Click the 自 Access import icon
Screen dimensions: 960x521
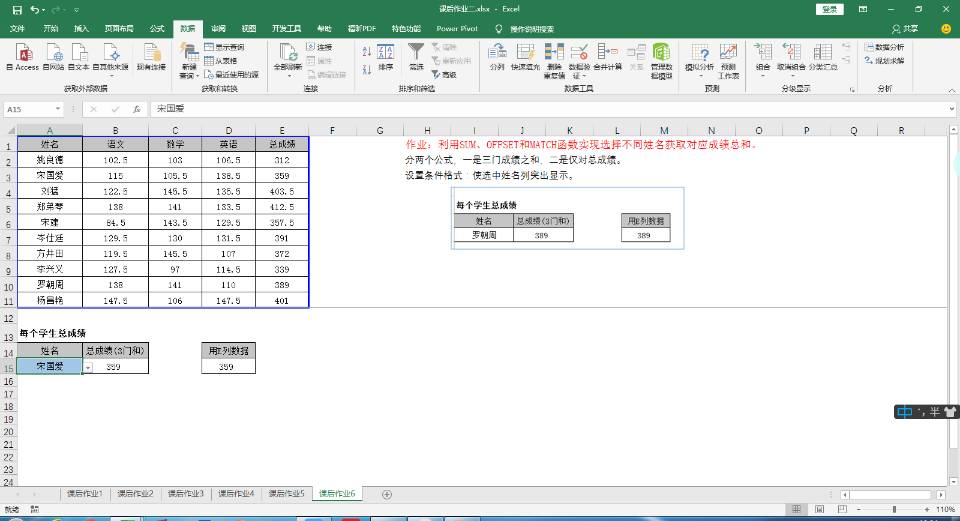(x=23, y=57)
